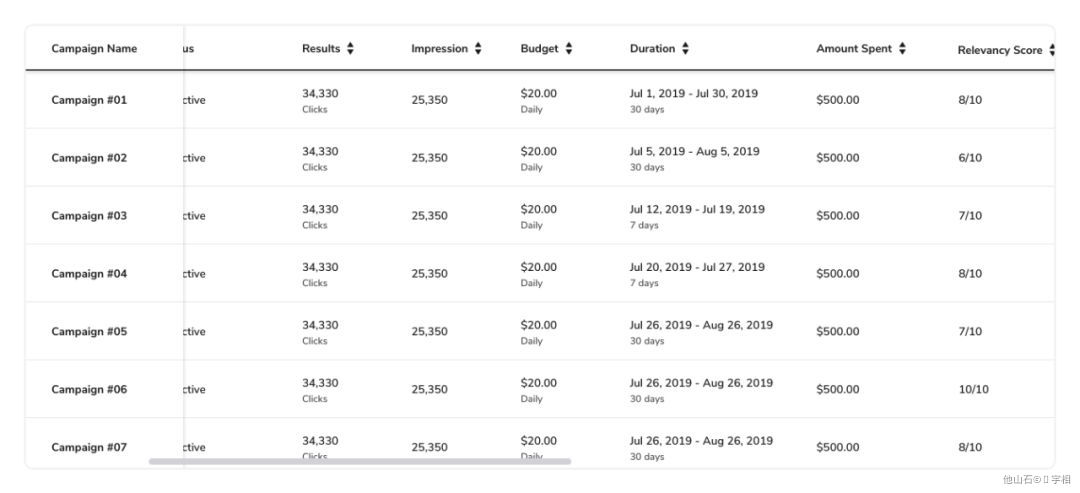Choose Campaign #04 name cell
Viewport: 1080px width, 493px height.
tap(90, 273)
